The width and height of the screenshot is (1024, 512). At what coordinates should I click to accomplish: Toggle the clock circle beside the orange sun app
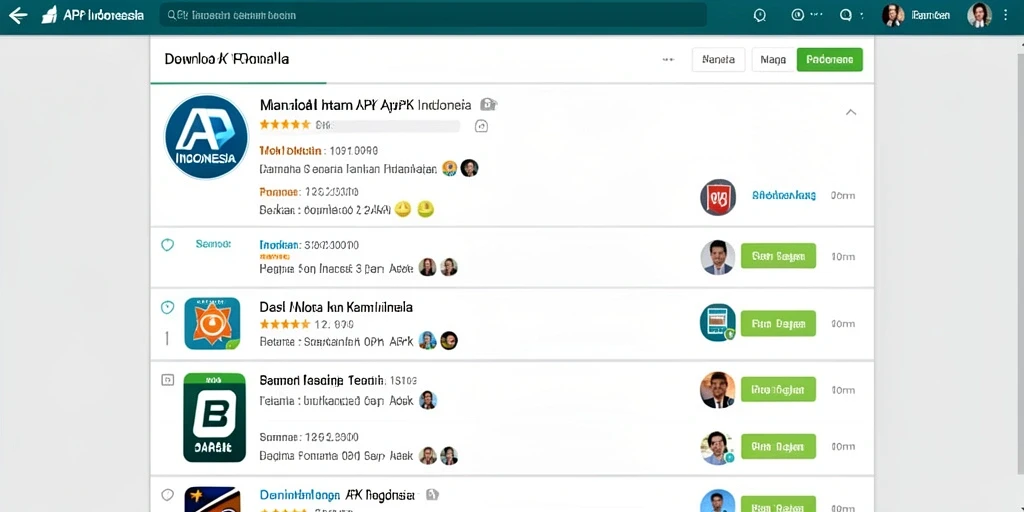167,307
